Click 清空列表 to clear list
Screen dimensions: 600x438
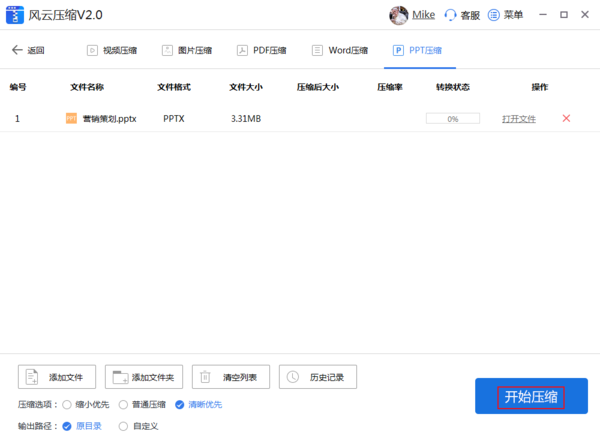(231, 377)
